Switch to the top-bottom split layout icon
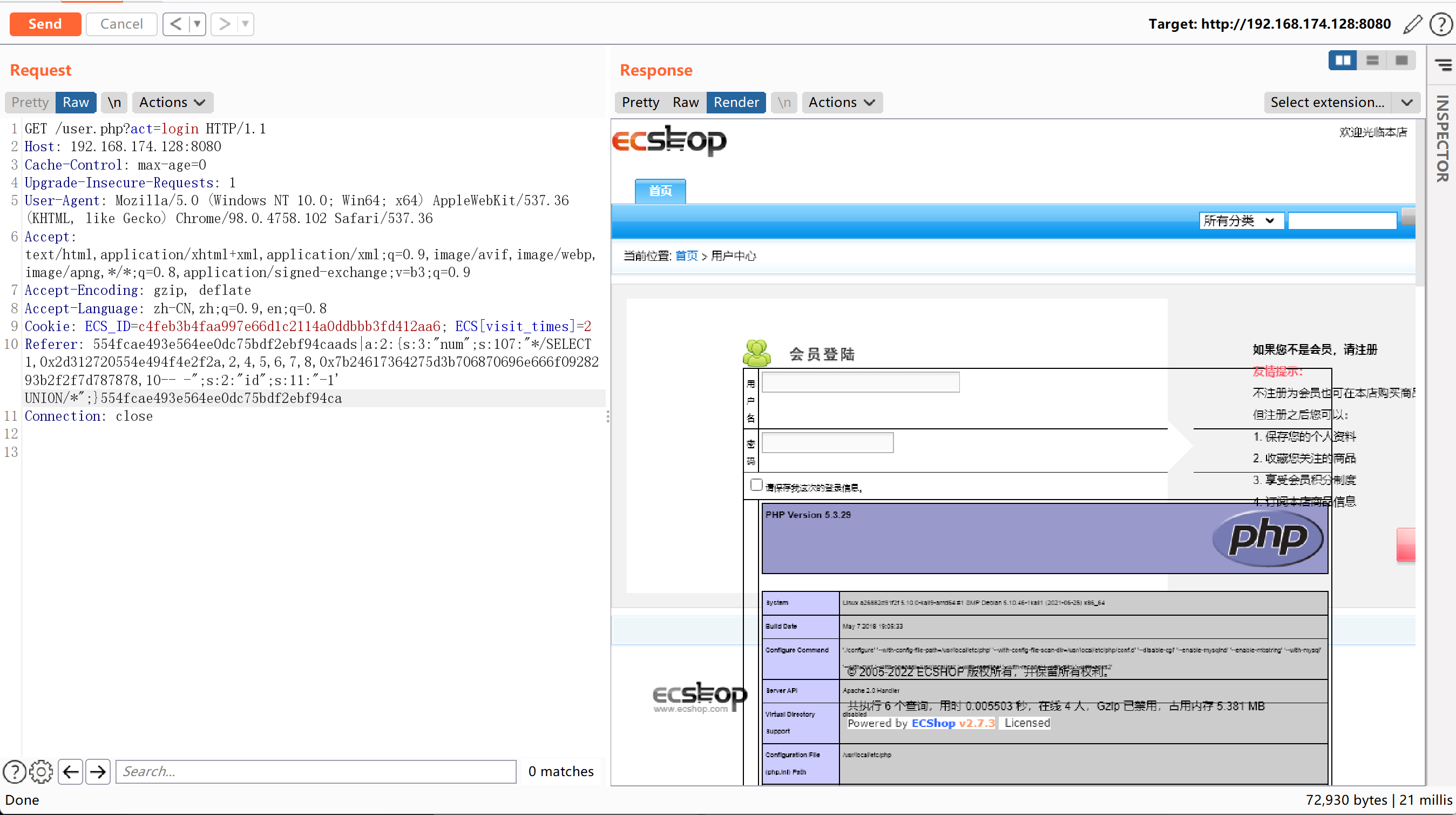The height and width of the screenshot is (815, 1456). point(1372,60)
